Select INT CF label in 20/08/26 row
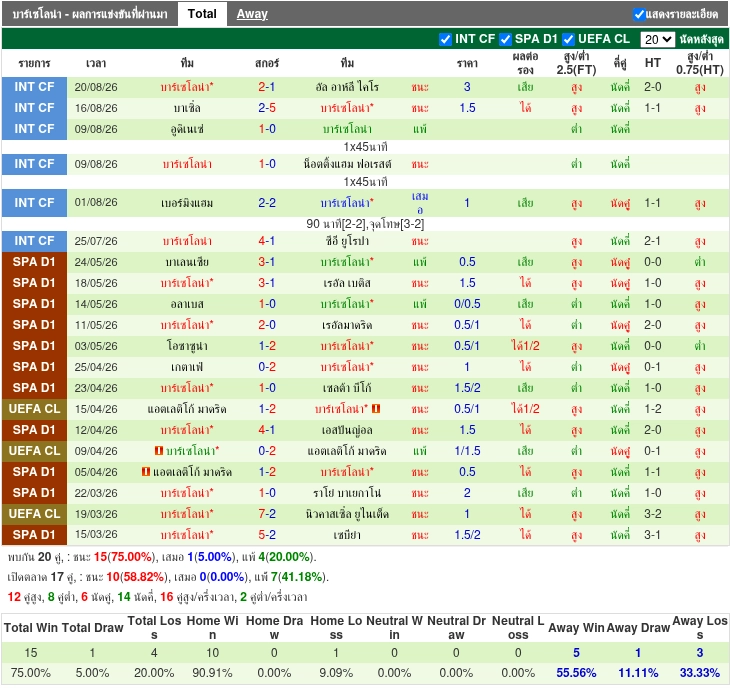Image resolution: width=730 pixels, height=691 pixels. [x=34, y=87]
